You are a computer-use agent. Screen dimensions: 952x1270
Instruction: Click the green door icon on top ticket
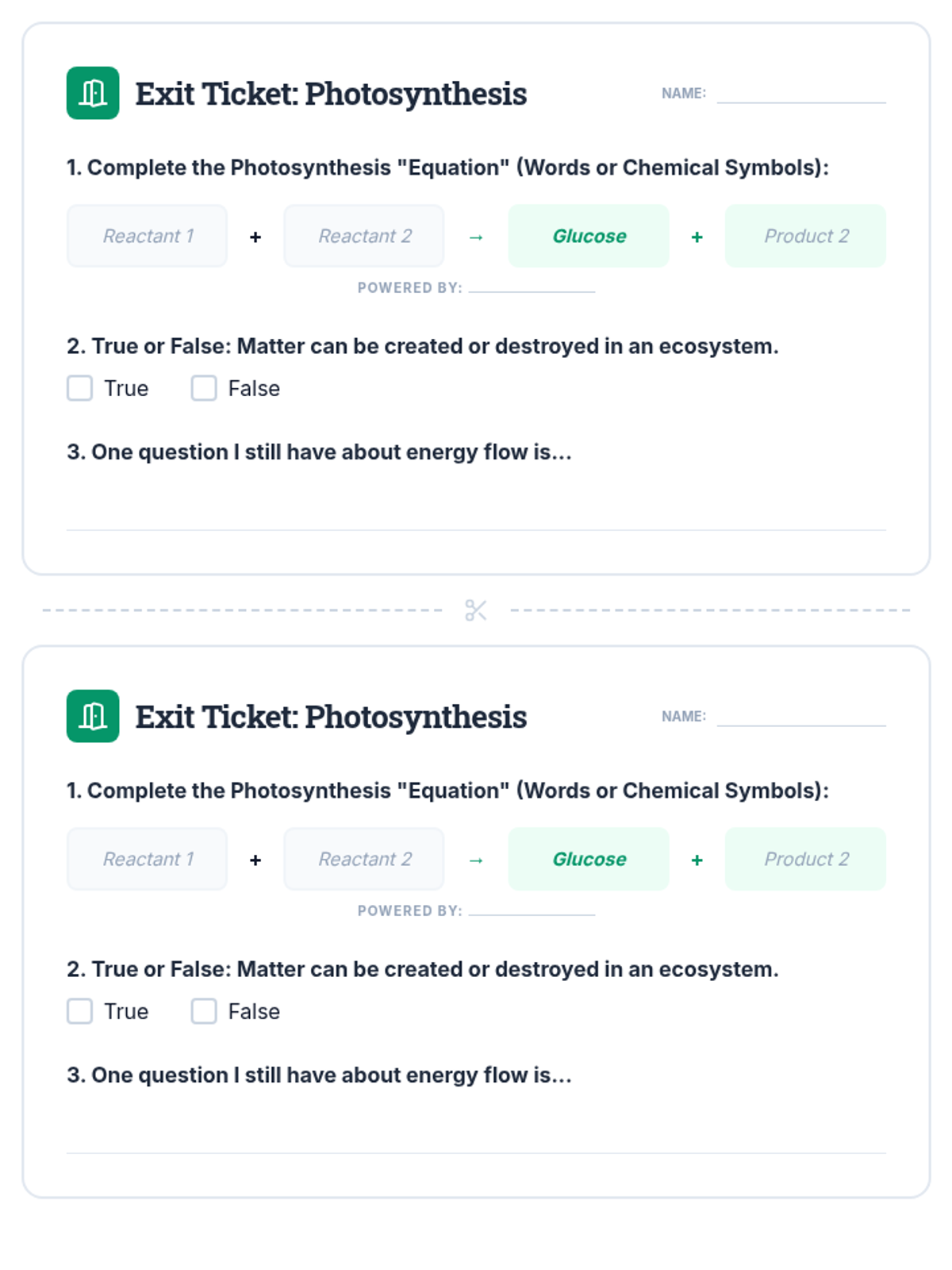tap(93, 93)
